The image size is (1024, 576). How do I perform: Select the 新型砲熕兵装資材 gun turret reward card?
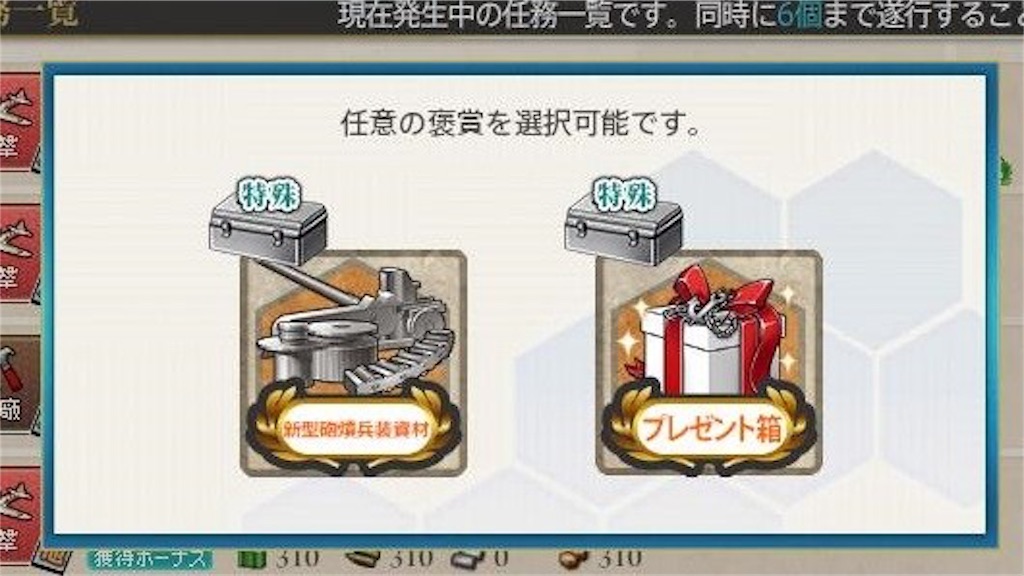353,363
